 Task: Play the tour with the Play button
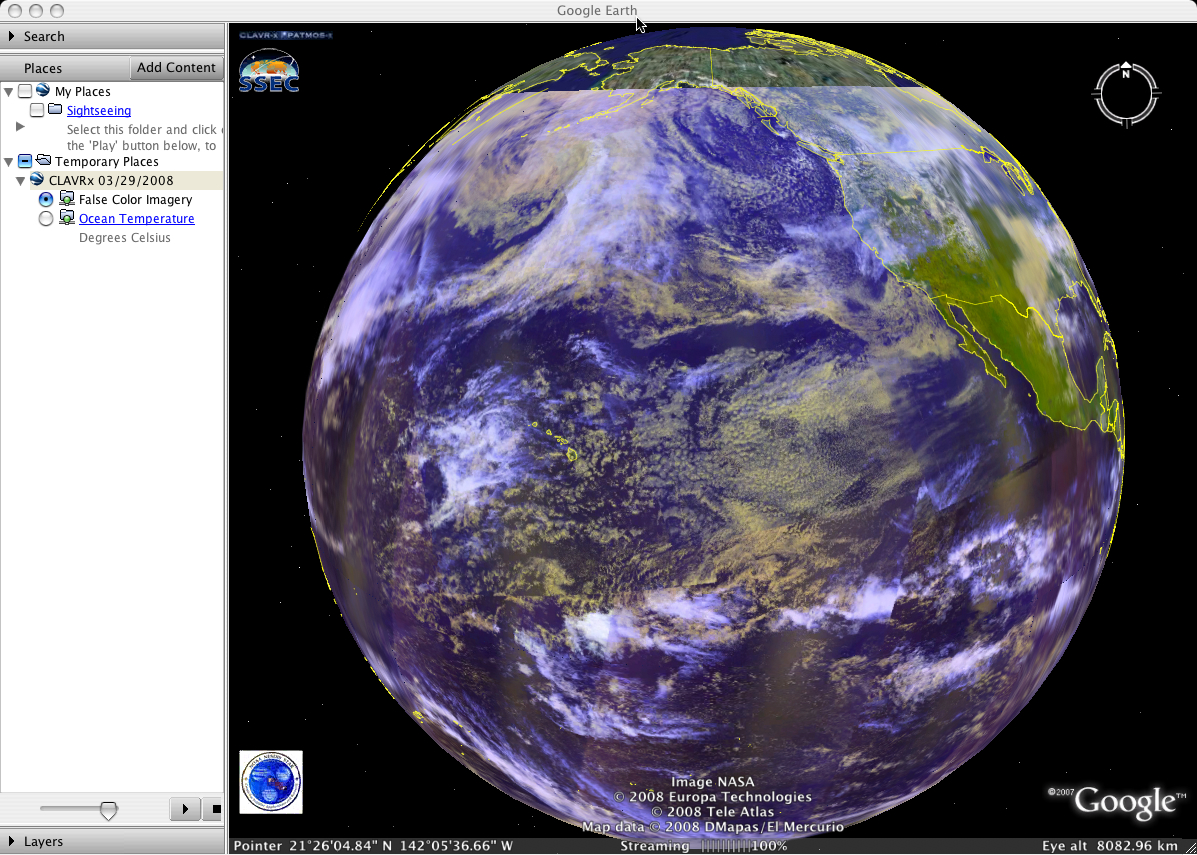[185, 808]
